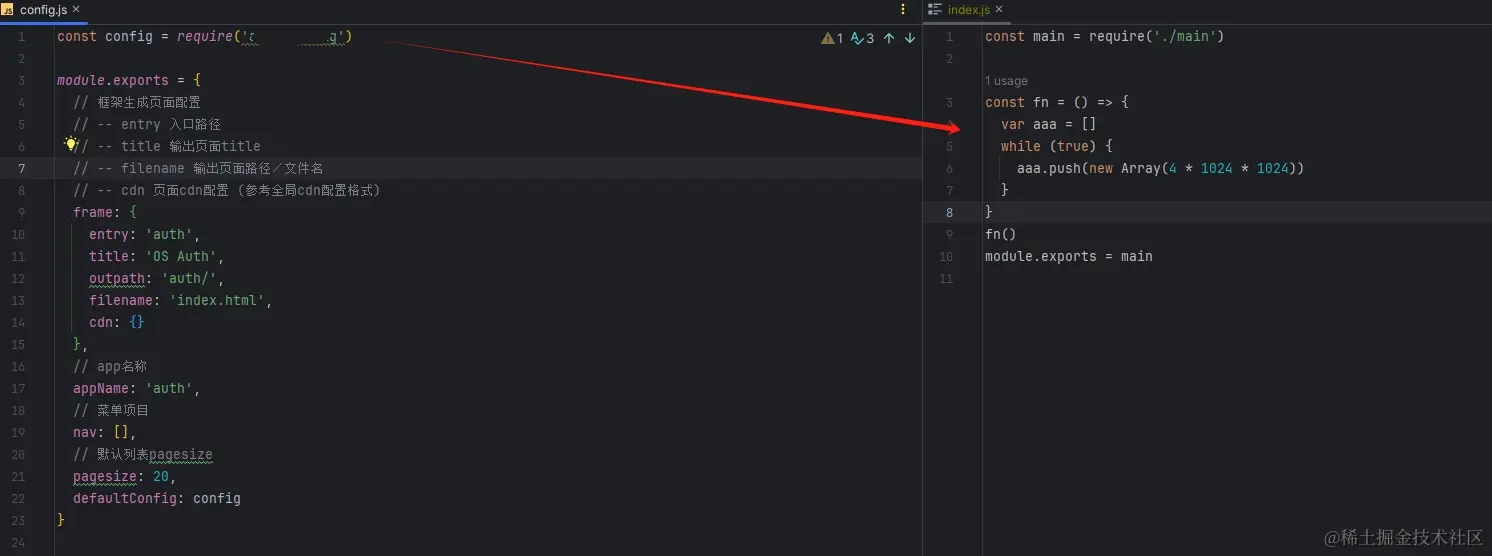Place cursor on 'const config = require' line

[205, 37]
